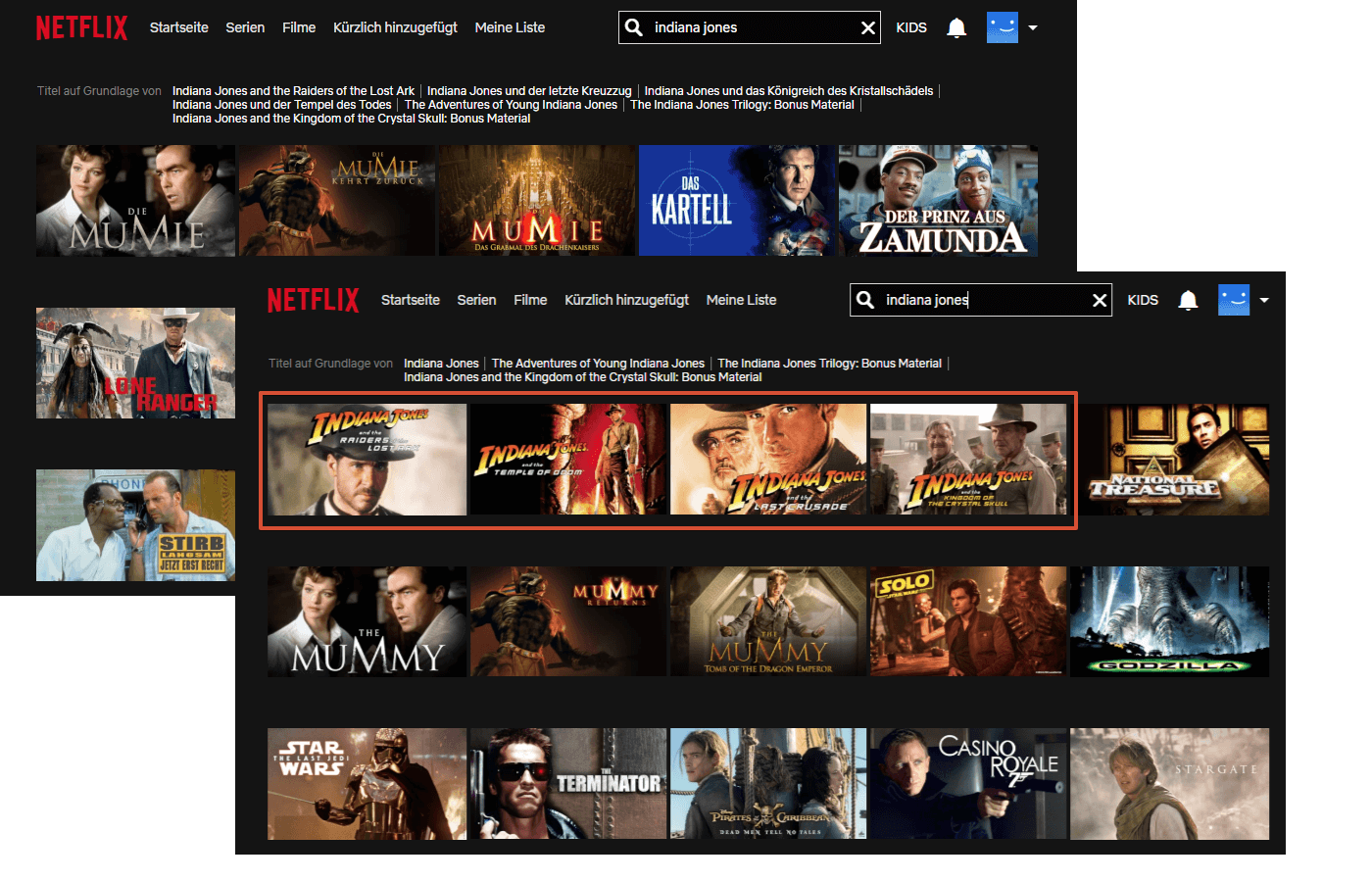Select Der Prinz aus Zamunda thumbnail
Viewport: 1372px width, 882px height.
click(938, 201)
